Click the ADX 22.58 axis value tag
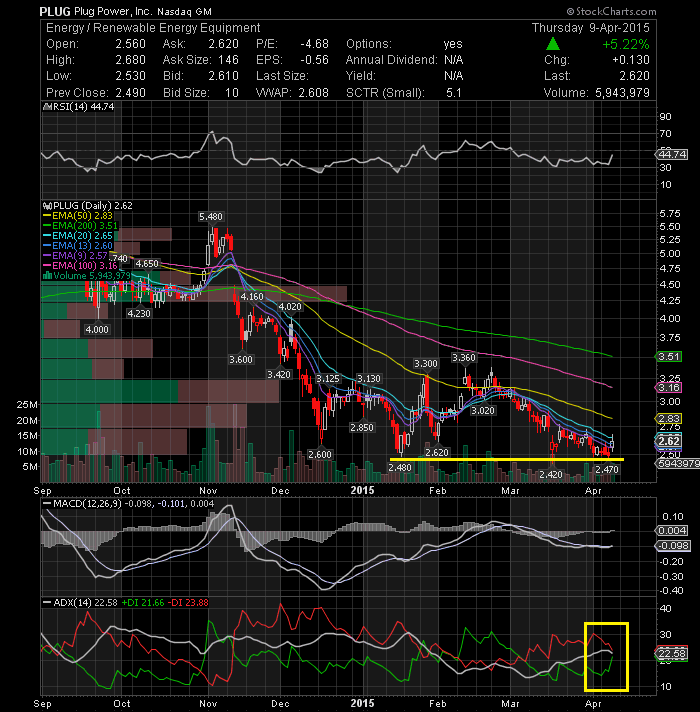Image resolution: width=700 pixels, height=712 pixels. pyautogui.click(x=672, y=654)
